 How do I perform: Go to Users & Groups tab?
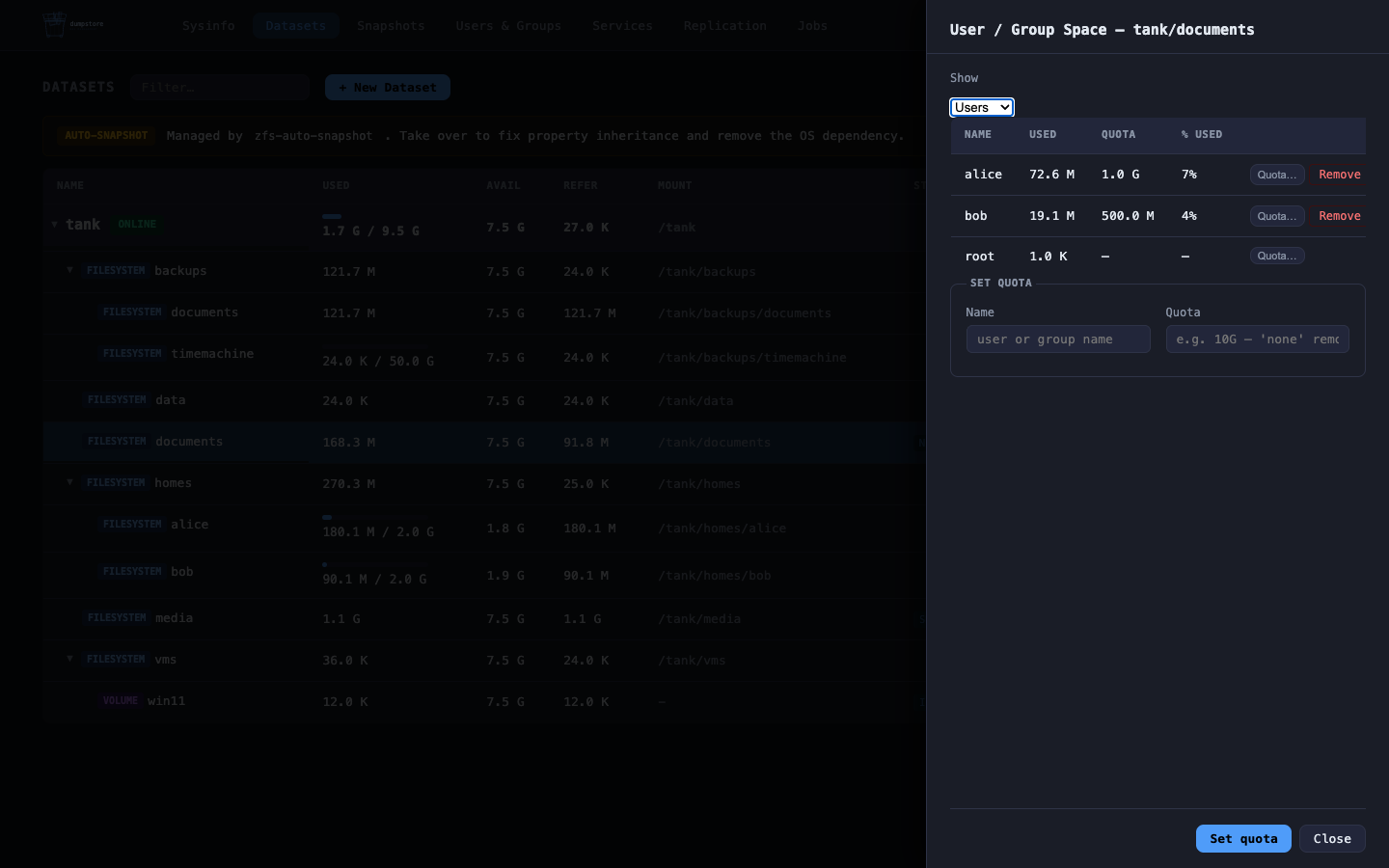[x=508, y=26]
